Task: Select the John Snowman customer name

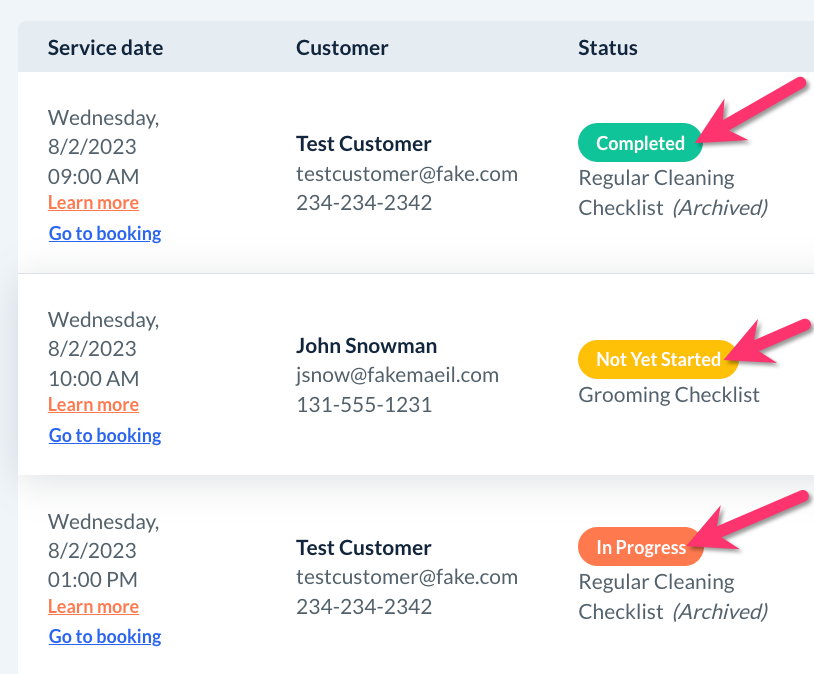Action: (366, 346)
